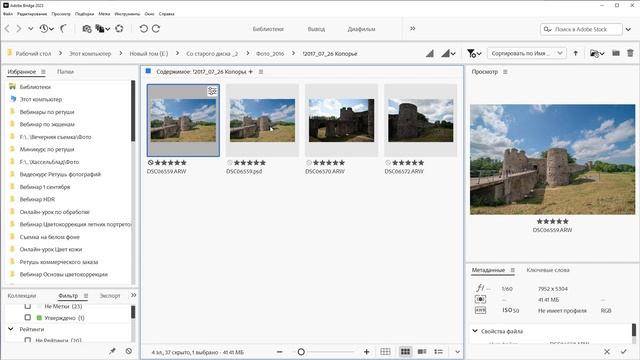
Task: Click the pin filter icon
Action: (112, 351)
